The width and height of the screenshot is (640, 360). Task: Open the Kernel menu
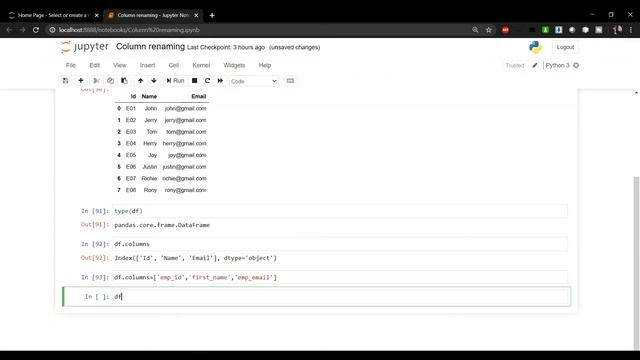coord(201,65)
